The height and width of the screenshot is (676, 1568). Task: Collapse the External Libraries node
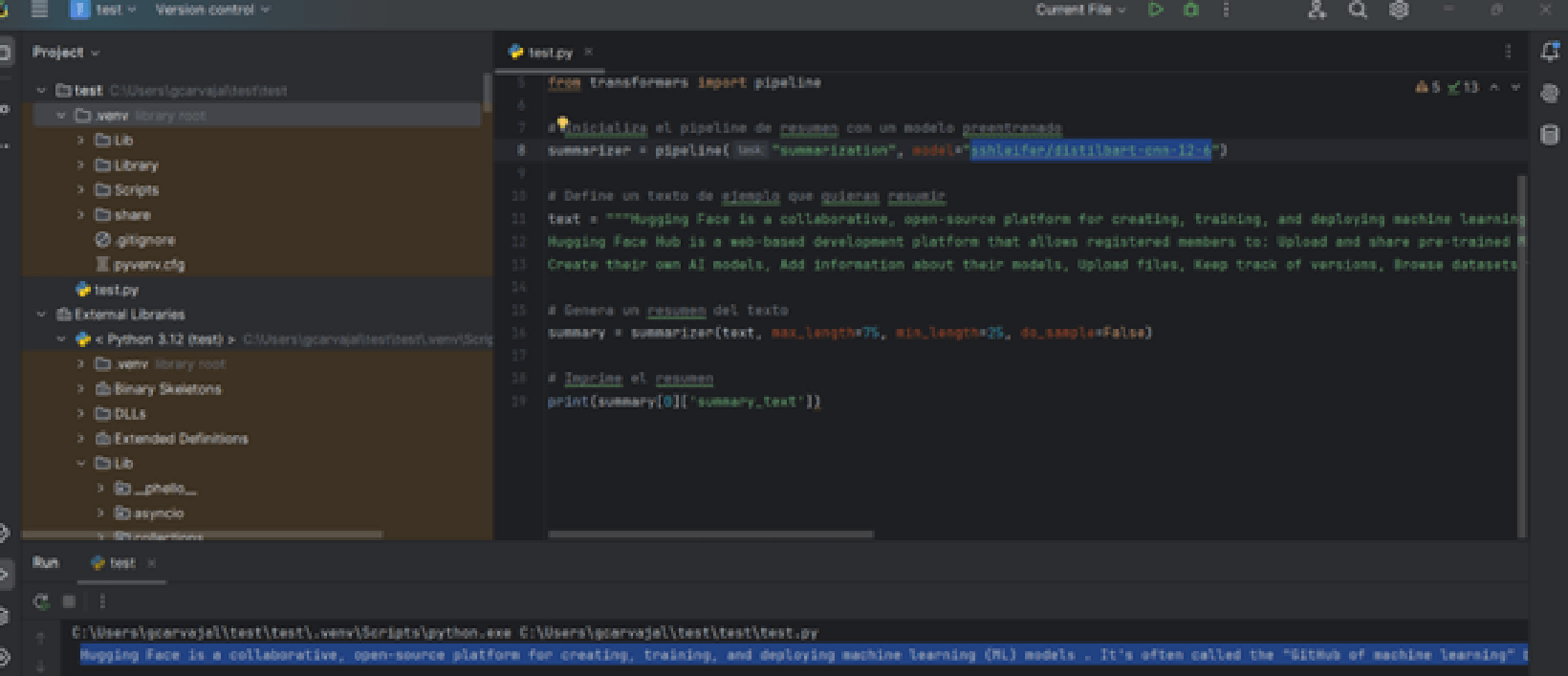[41, 315]
